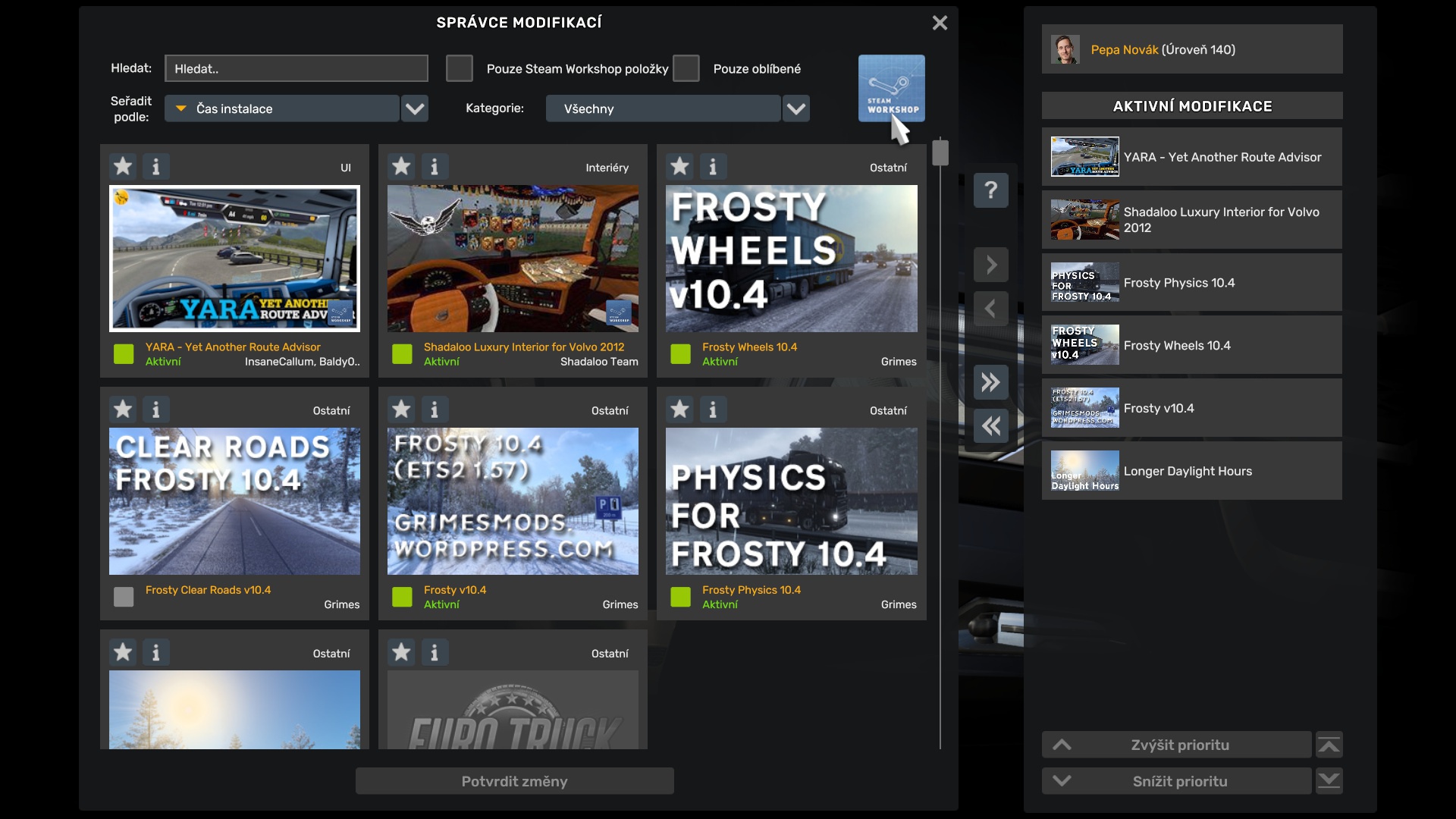Click the Snížit prioritu button
This screenshot has height=819, width=1456.
(1177, 781)
